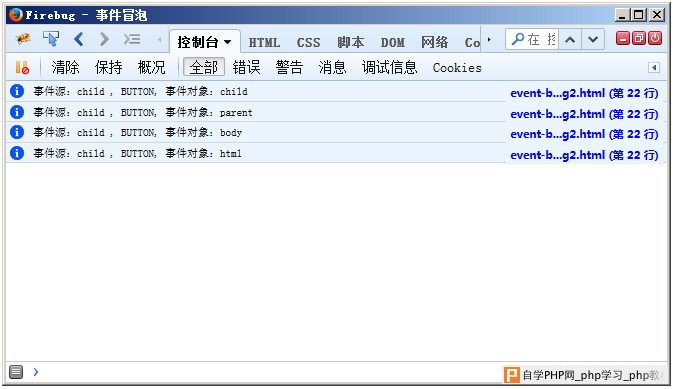This screenshot has width=673, height=389.
Task: Click info icon of the 'html' log row
Action: (17, 153)
